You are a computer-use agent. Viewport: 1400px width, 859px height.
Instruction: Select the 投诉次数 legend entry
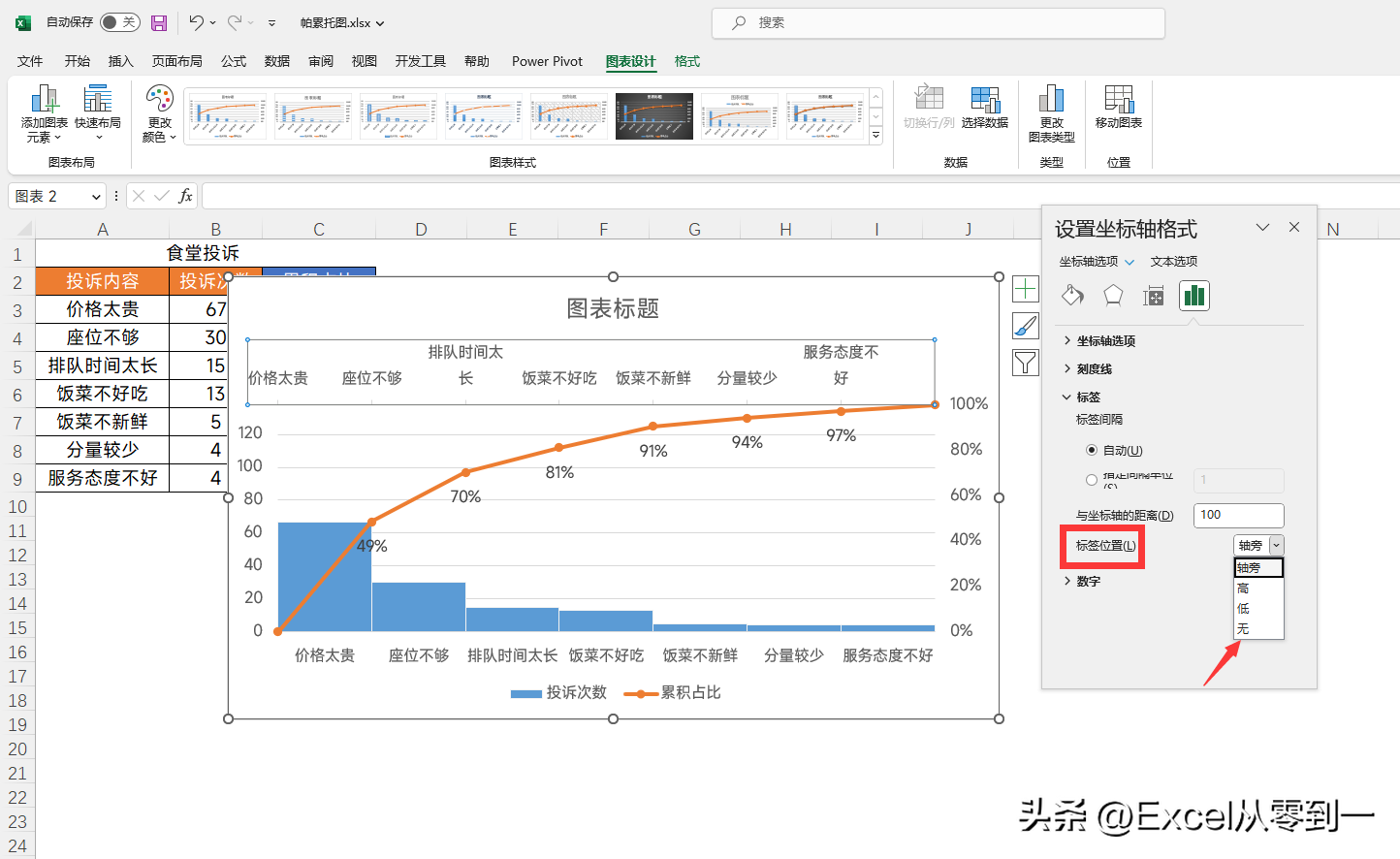point(559,692)
